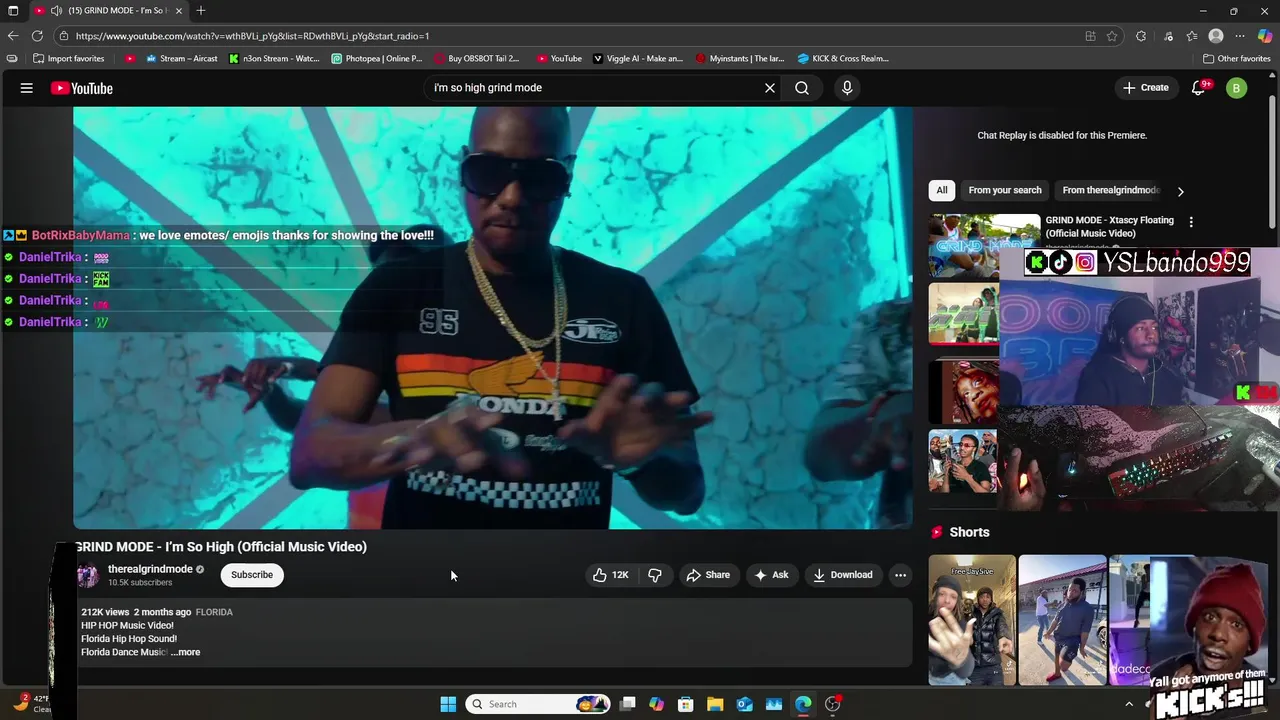Open n3on Stream bookmark
Image resolution: width=1280 pixels, height=720 pixels.
274,58
